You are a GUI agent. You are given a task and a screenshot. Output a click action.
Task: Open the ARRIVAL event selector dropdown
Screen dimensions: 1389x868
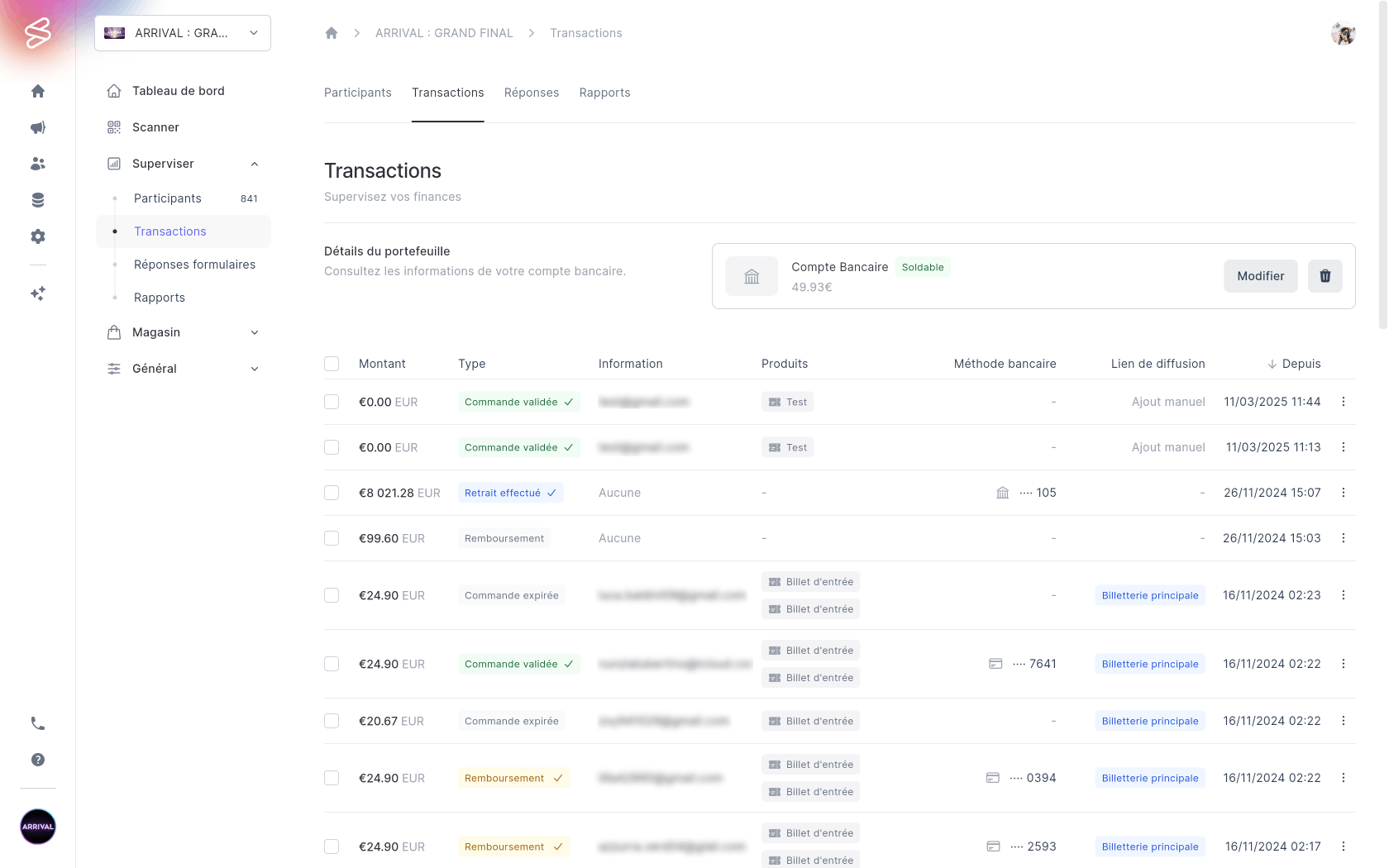click(183, 33)
